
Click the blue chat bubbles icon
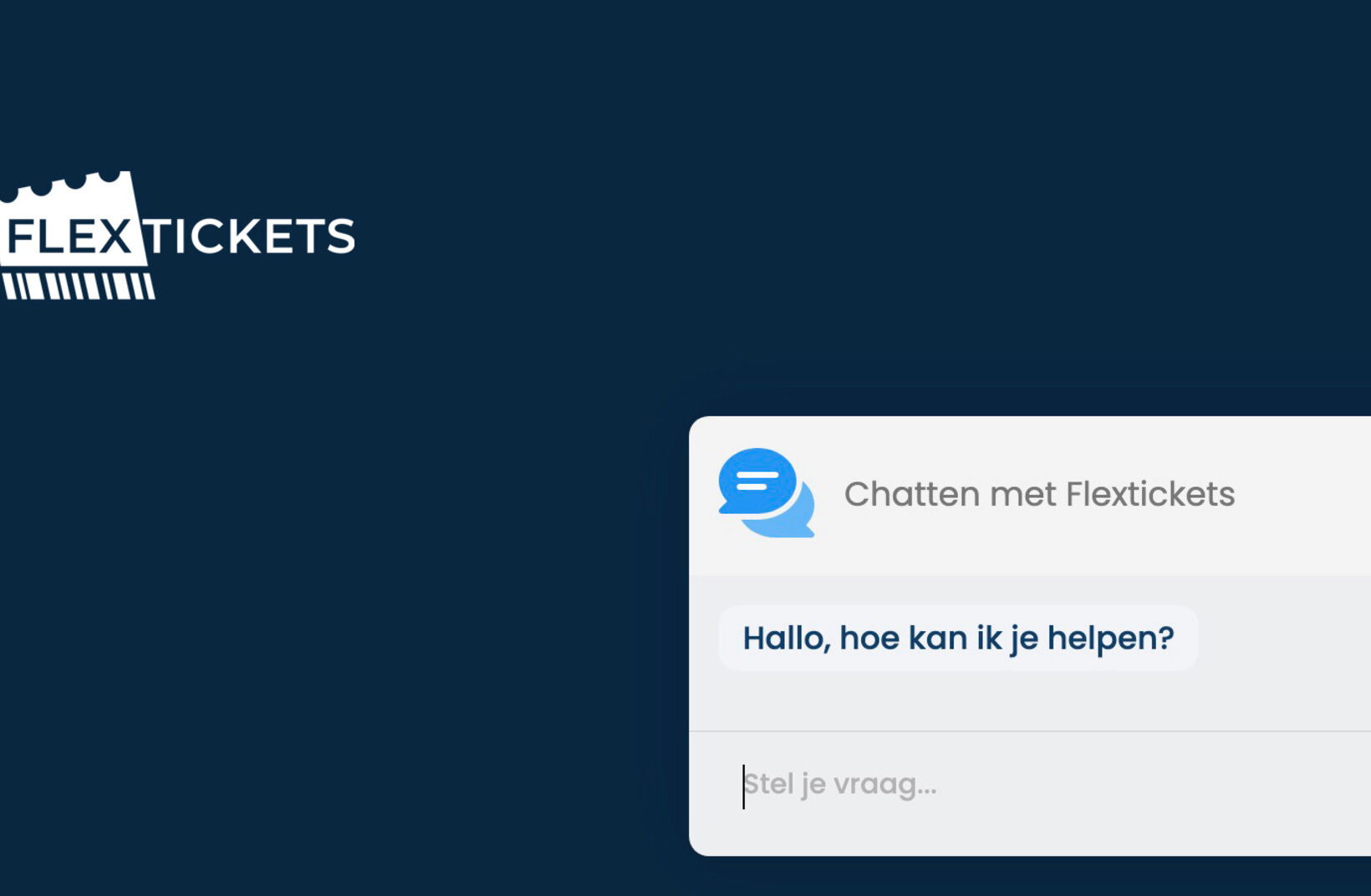(x=765, y=492)
